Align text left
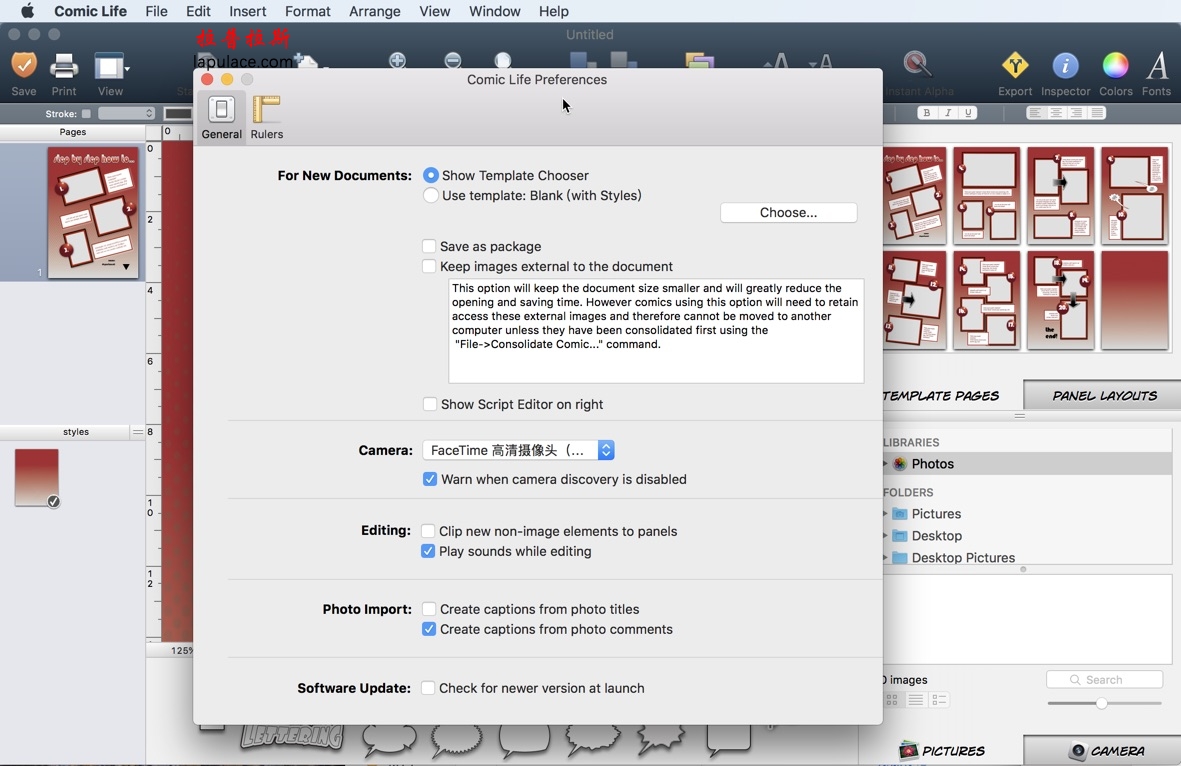Image resolution: width=1181 pixels, height=766 pixels. point(1036,113)
